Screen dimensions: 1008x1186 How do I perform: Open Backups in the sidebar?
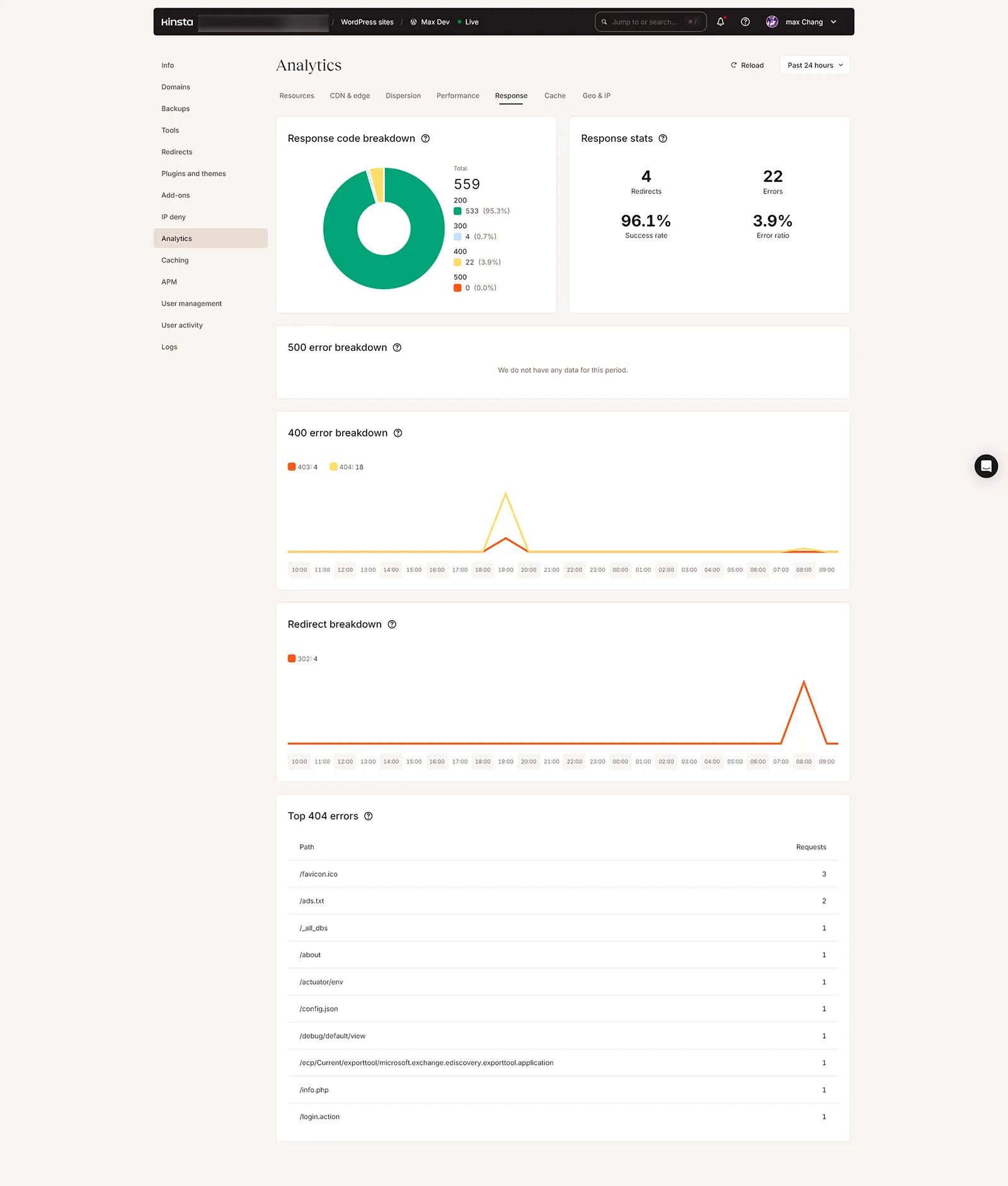pyautogui.click(x=176, y=109)
